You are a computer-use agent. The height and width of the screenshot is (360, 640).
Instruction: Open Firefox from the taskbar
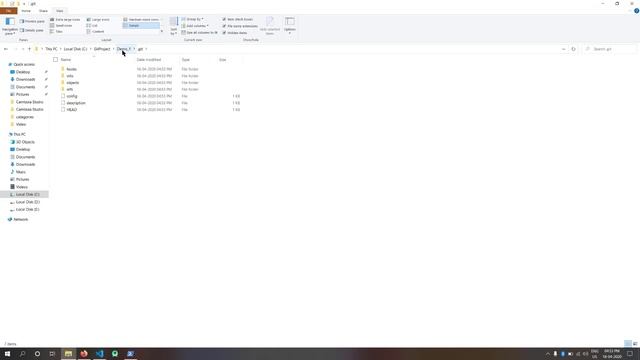pyautogui.click(x=84, y=353)
